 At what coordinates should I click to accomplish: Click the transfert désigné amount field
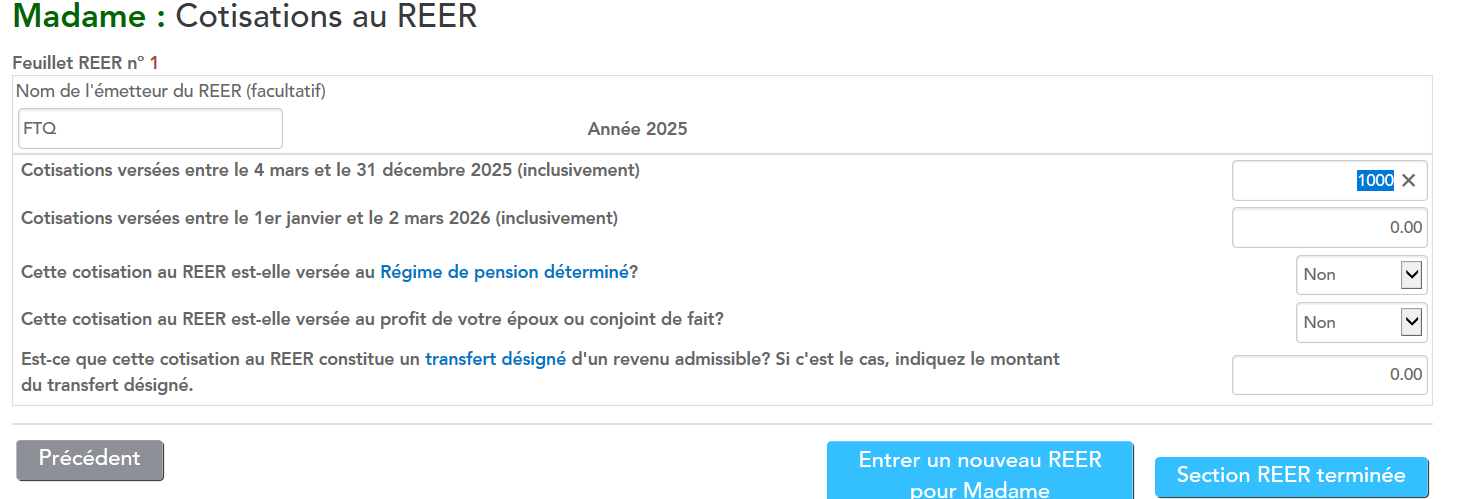(1329, 375)
